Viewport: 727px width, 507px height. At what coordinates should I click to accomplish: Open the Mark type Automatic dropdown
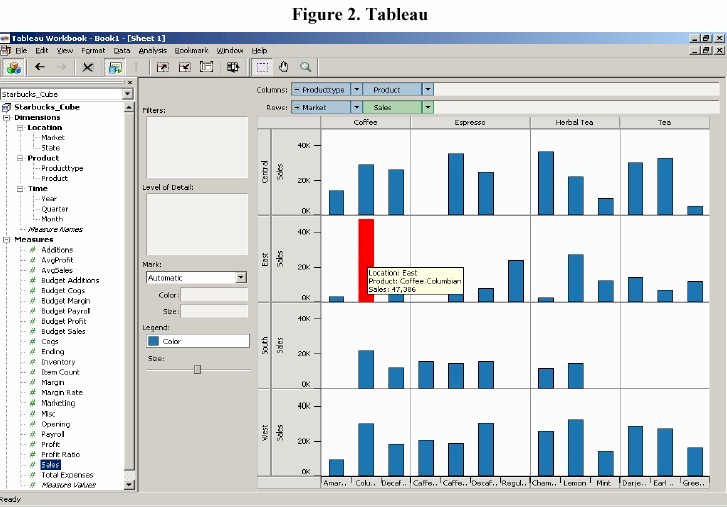pos(241,278)
